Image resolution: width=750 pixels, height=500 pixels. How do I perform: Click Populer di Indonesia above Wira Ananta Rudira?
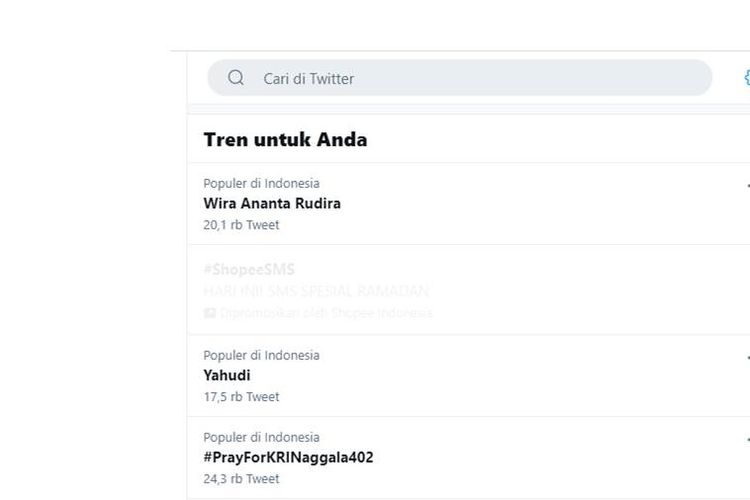coord(261,183)
